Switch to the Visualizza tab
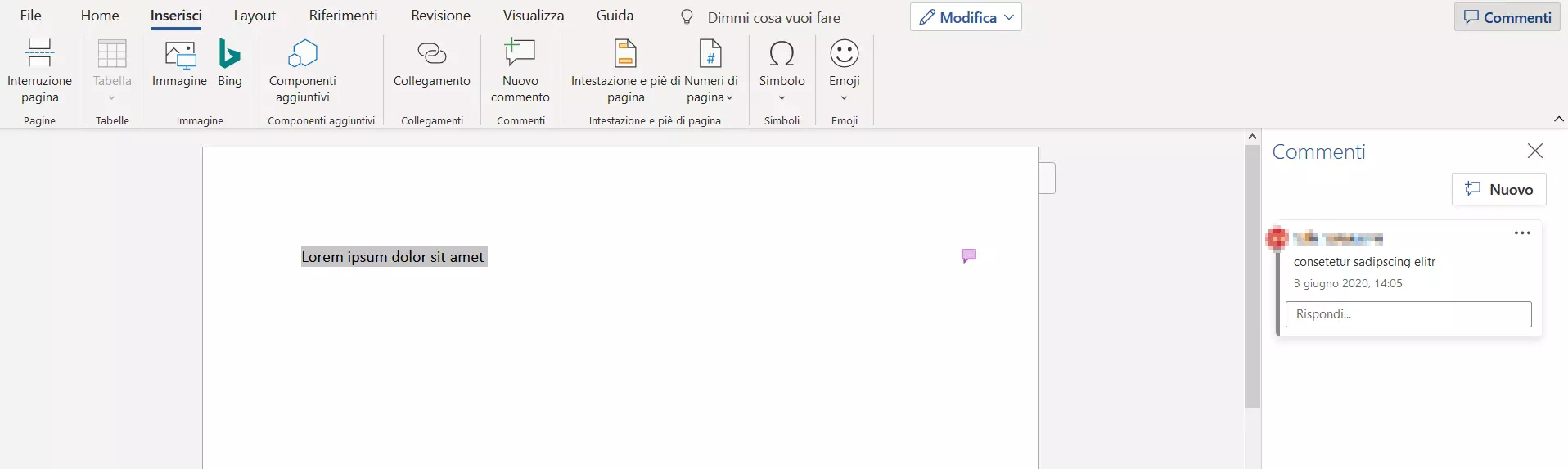The height and width of the screenshot is (469, 1568). (x=534, y=16)
